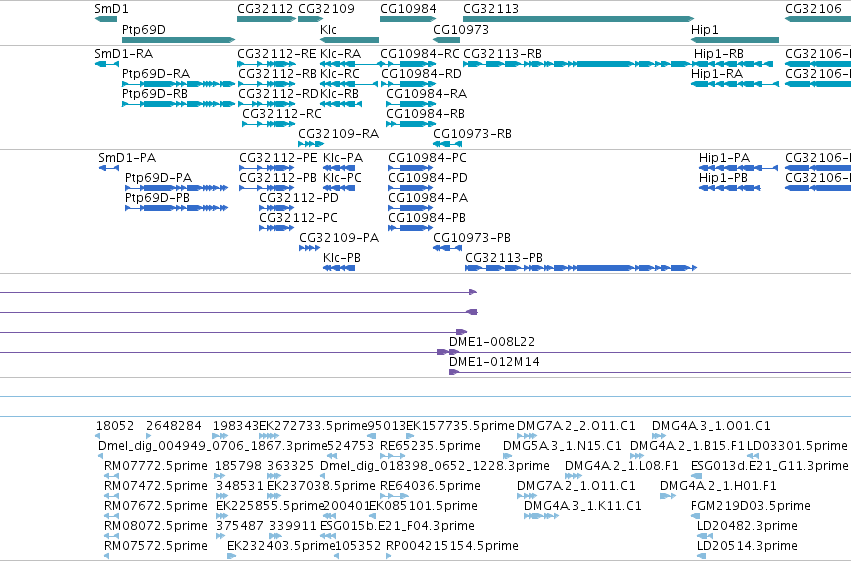This screenshot has width=851, height=561.
Task: Click the DMG4A3_1.K11.C1 EST label
Action: pos(582,506)
